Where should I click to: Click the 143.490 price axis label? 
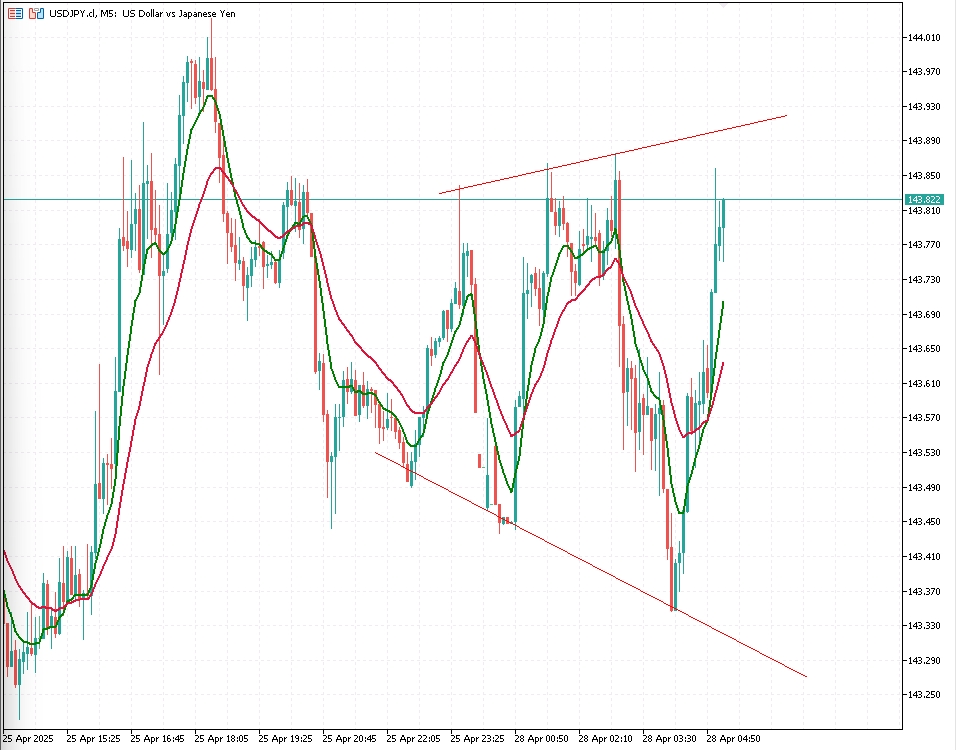tap(924, 487)
